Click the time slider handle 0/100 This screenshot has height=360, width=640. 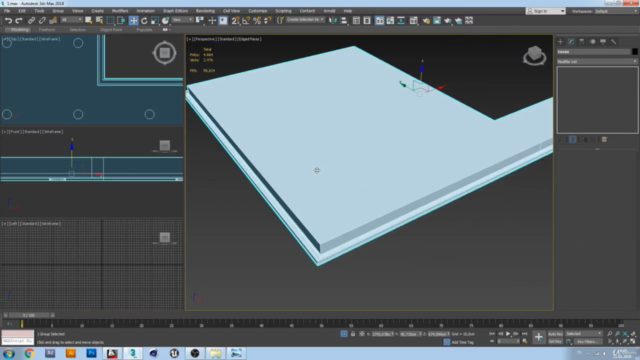point(29,316)
